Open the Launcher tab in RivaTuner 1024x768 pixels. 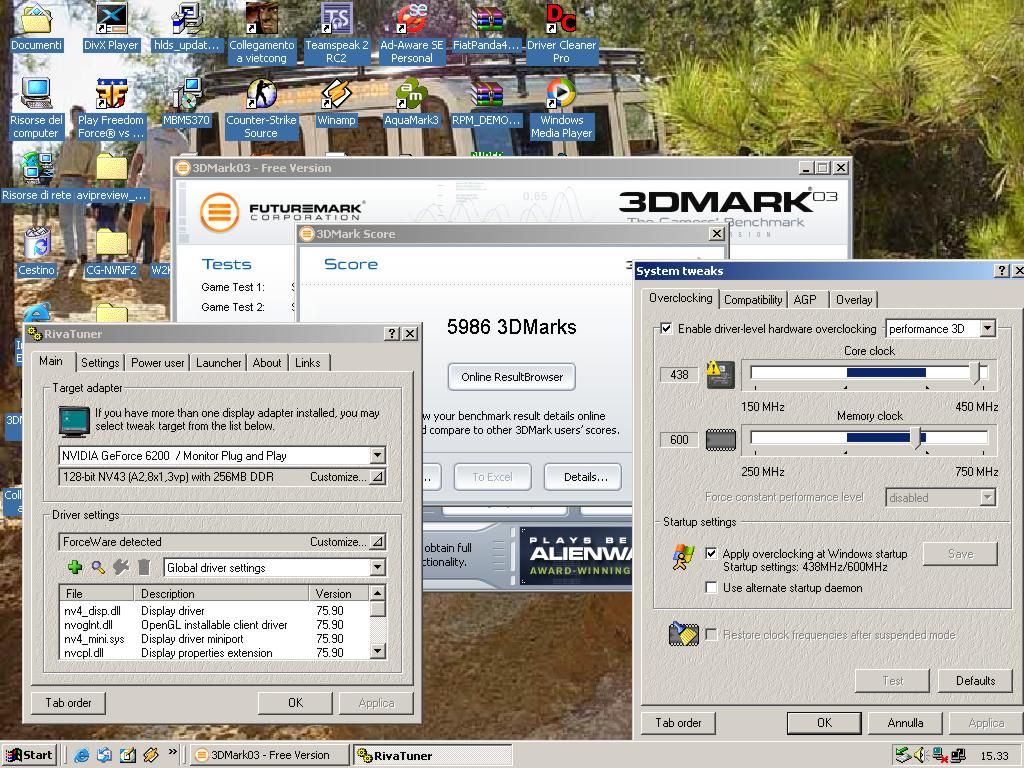pos(219,362)
